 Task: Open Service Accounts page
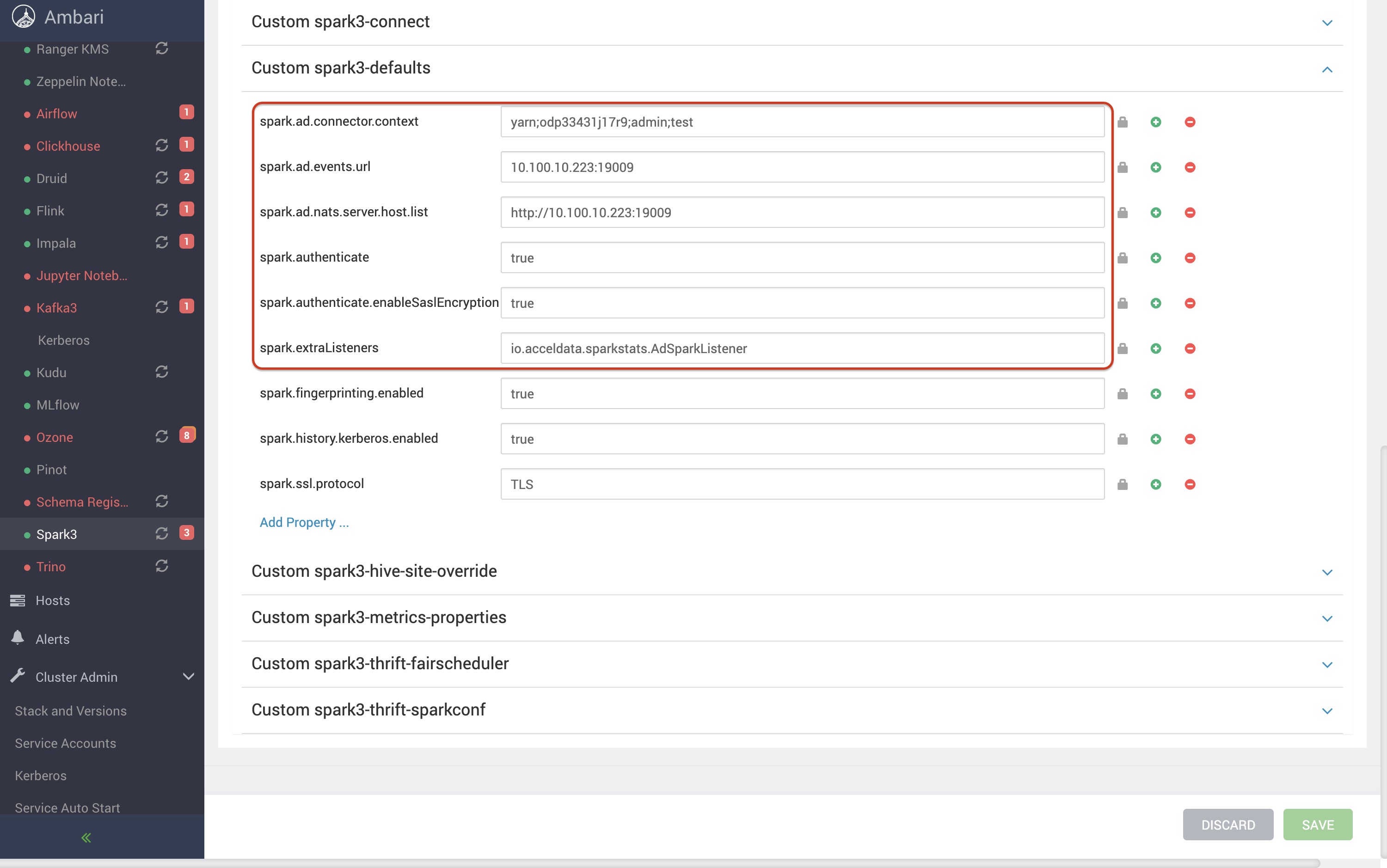pyautogui.click(x=66, y=743)
